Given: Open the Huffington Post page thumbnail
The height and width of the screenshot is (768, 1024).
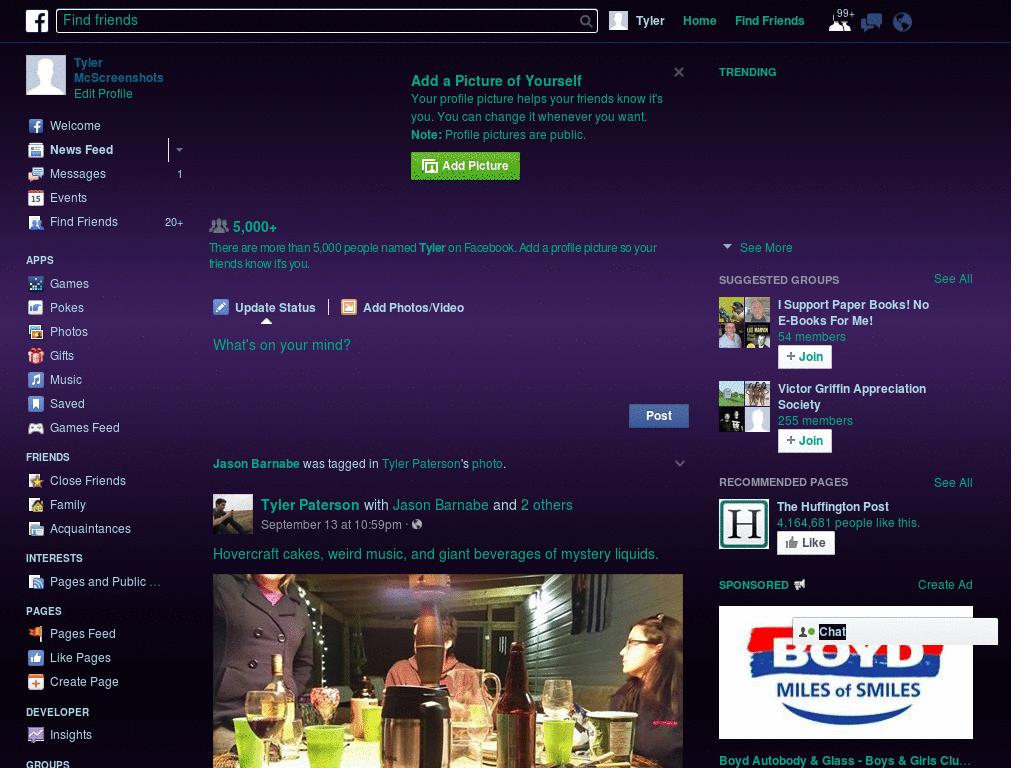Looking at the screenshot, I should [744, 524].
